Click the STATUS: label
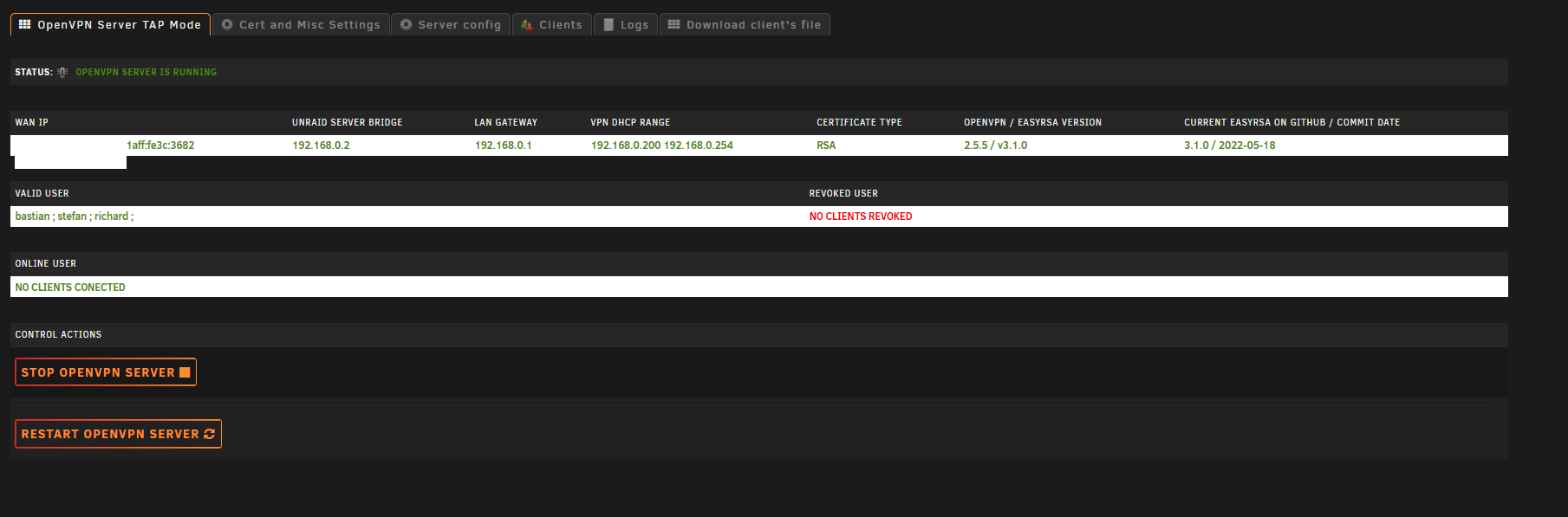Image resolution: width=1568 pixels, height=517 pixels. coord(34,72)
